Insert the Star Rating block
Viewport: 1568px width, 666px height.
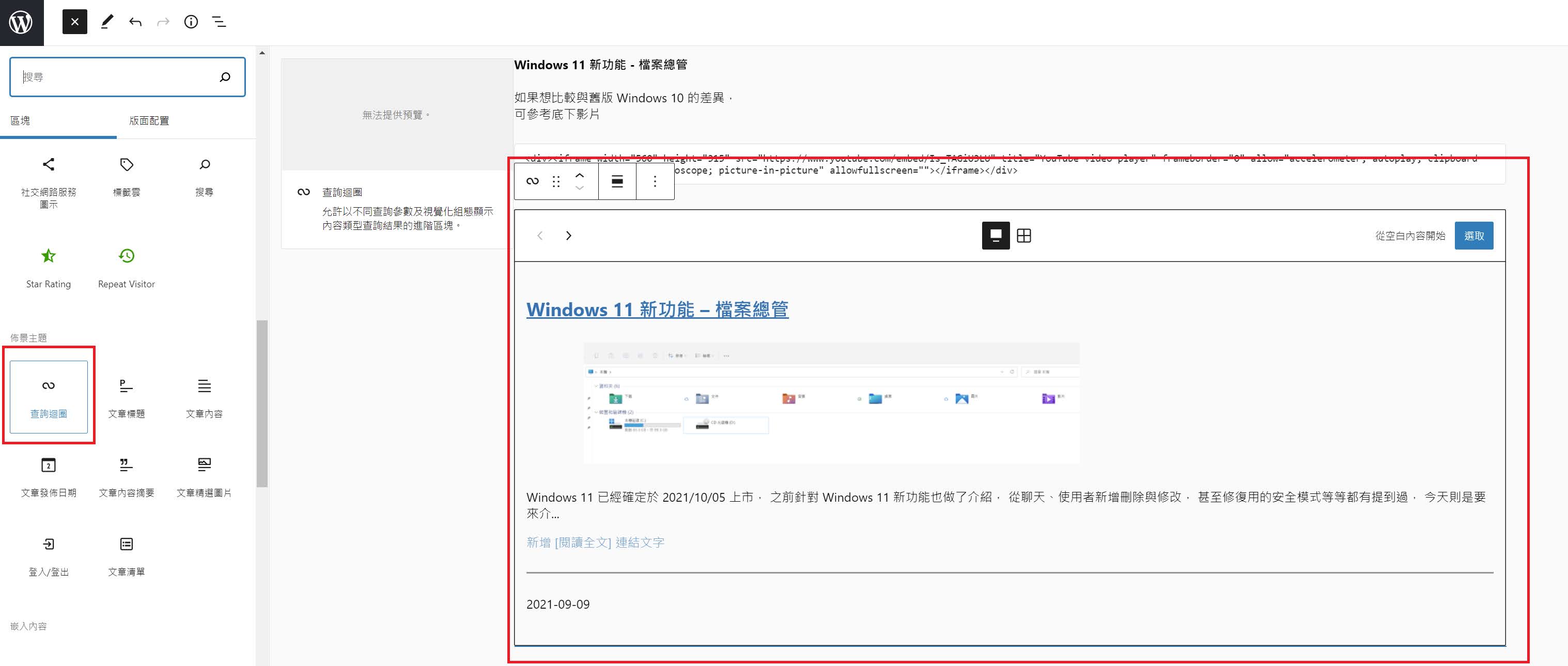(x=48, y=268)
